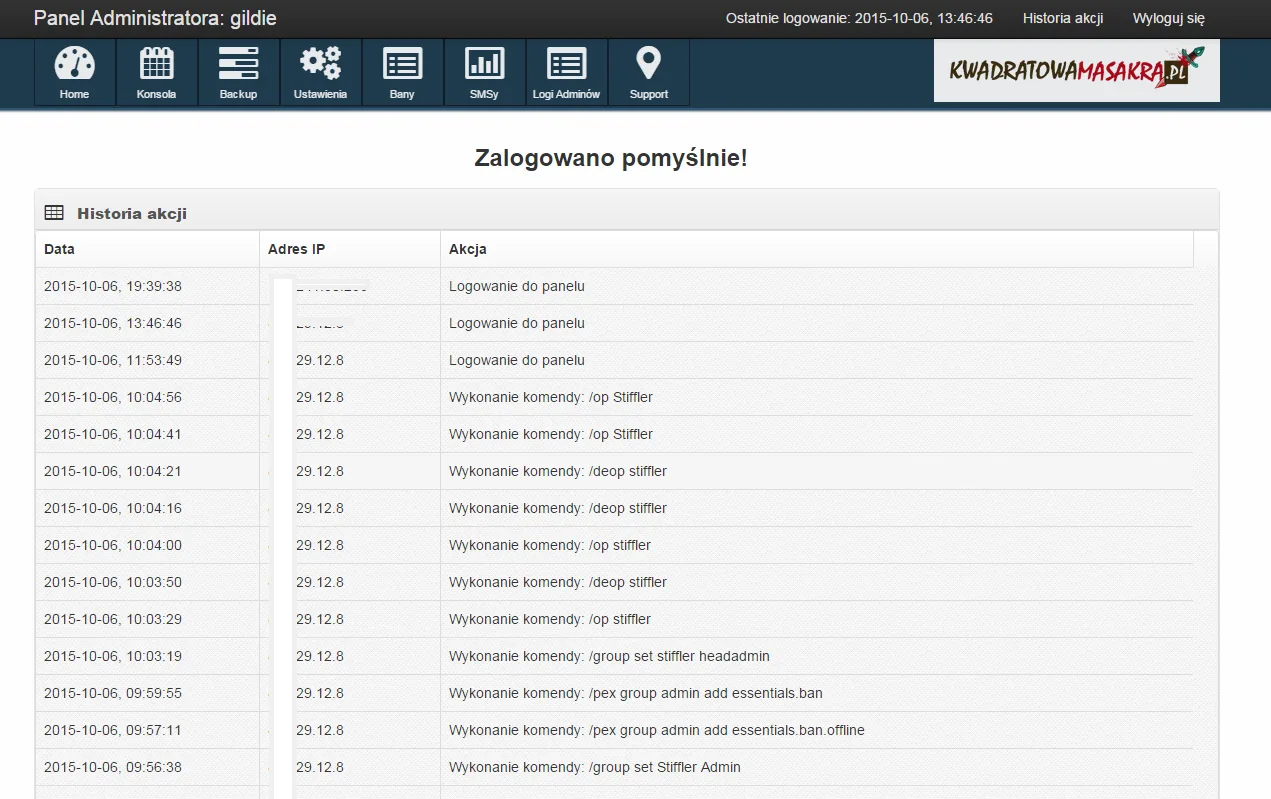Select date 2015-10-06, 10:03:50
Image resolution: width=1271 pixels, height=799 pixels.
pos(113,582)
